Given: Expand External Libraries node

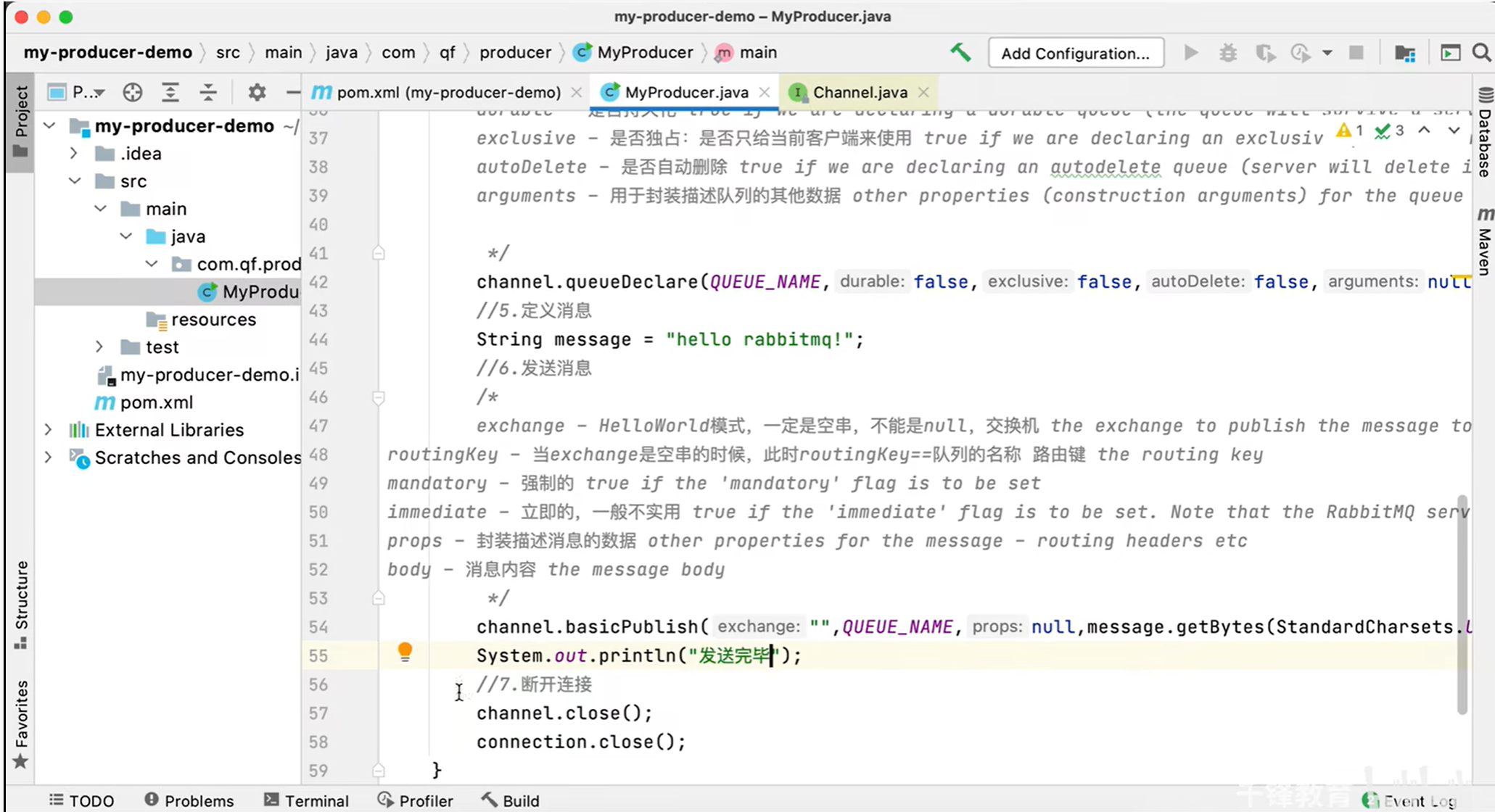Looking at the screenshot, I should 48,430.
